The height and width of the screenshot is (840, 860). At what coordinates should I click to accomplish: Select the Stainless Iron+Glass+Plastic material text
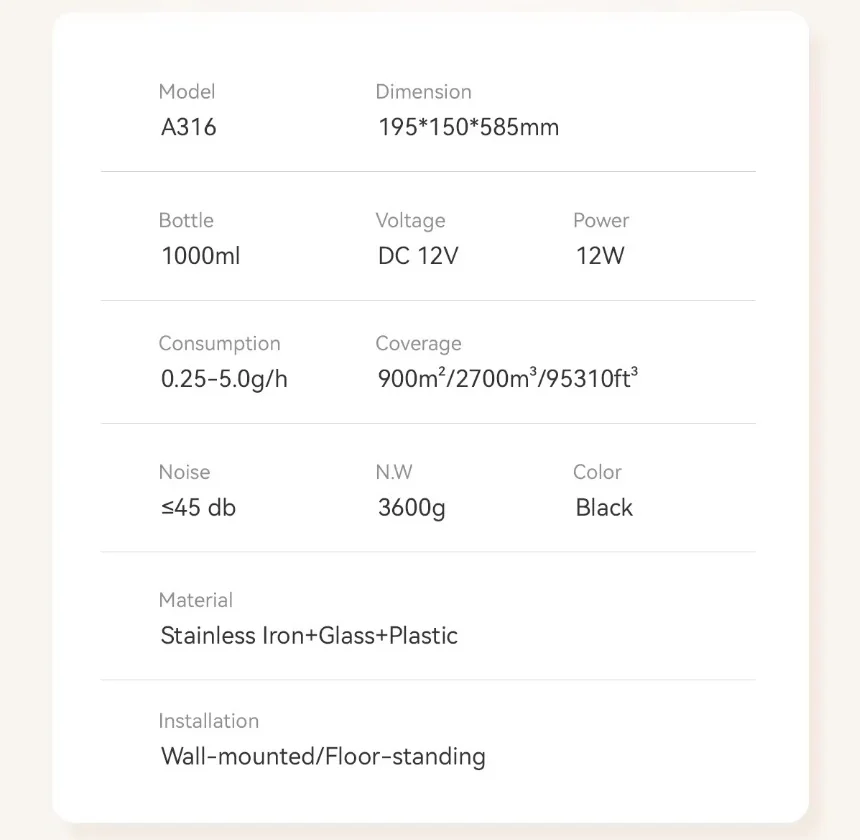coord(309,636)
